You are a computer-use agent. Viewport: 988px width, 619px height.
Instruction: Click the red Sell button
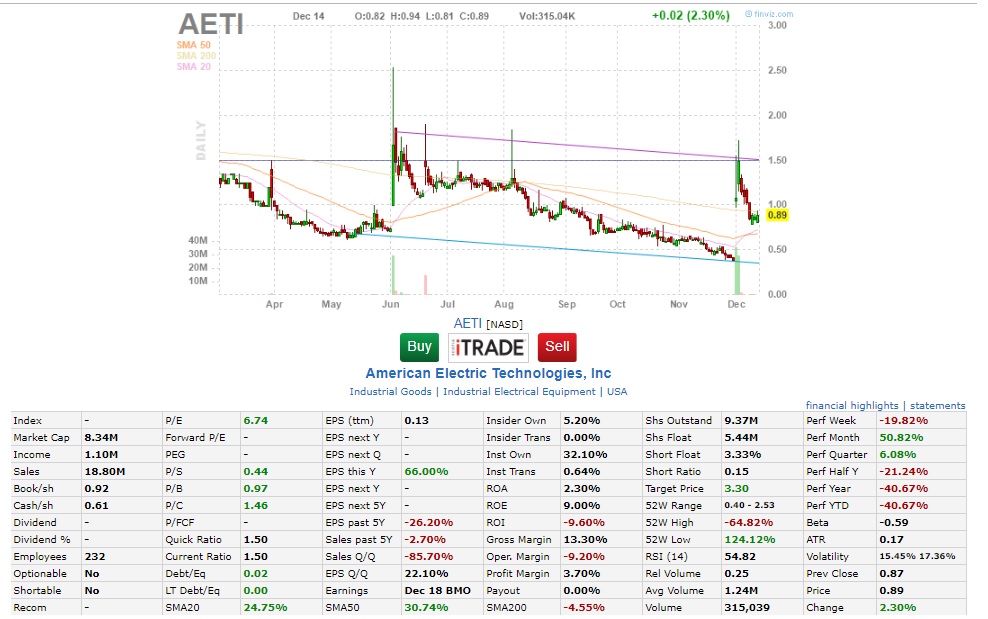(557, 347)
